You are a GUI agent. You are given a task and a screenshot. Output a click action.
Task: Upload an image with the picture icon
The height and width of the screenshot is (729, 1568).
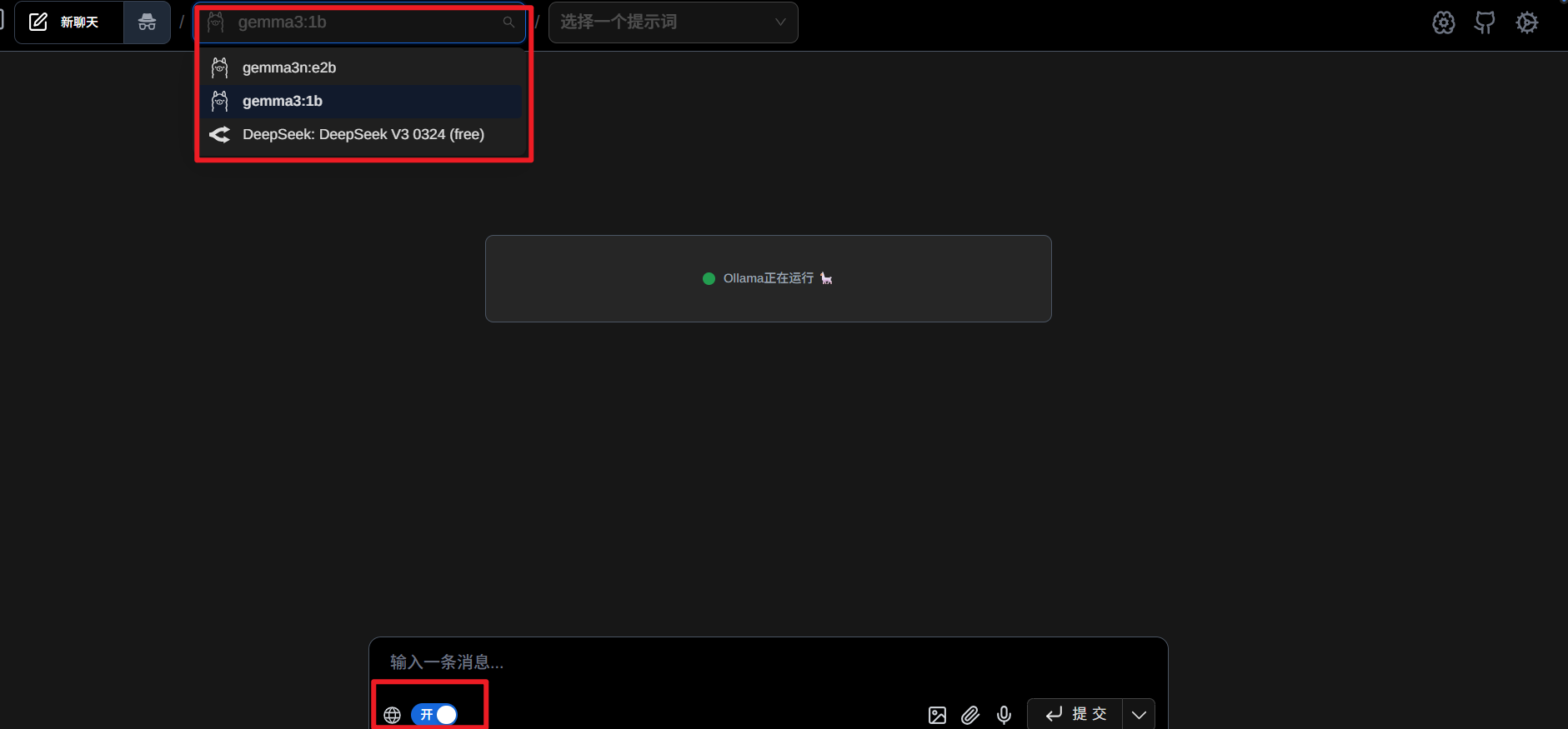(x=937, y=715)
